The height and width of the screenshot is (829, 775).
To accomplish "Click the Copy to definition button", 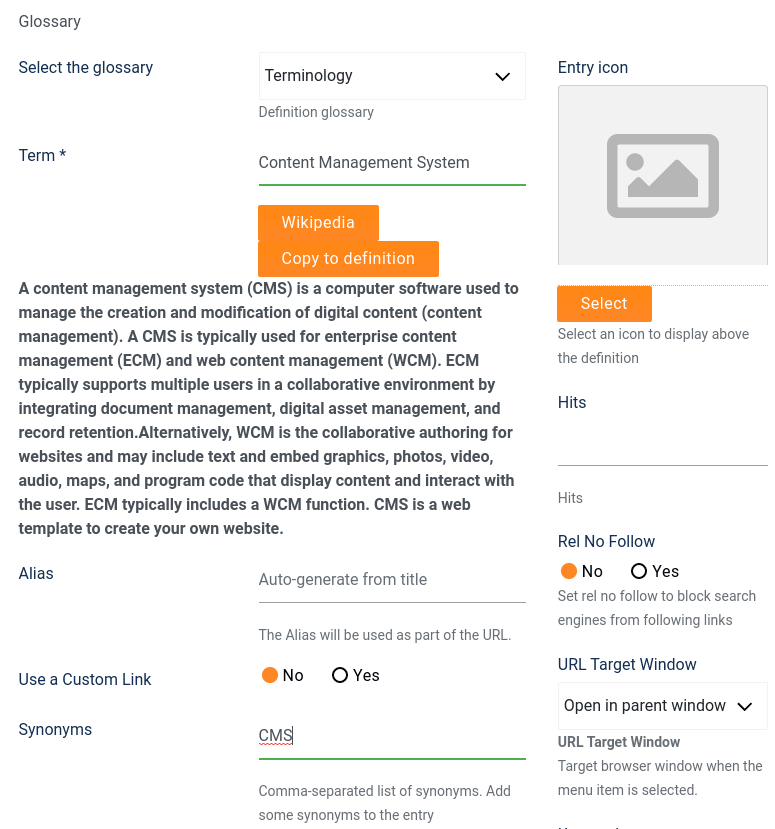I will pos(348,259).
